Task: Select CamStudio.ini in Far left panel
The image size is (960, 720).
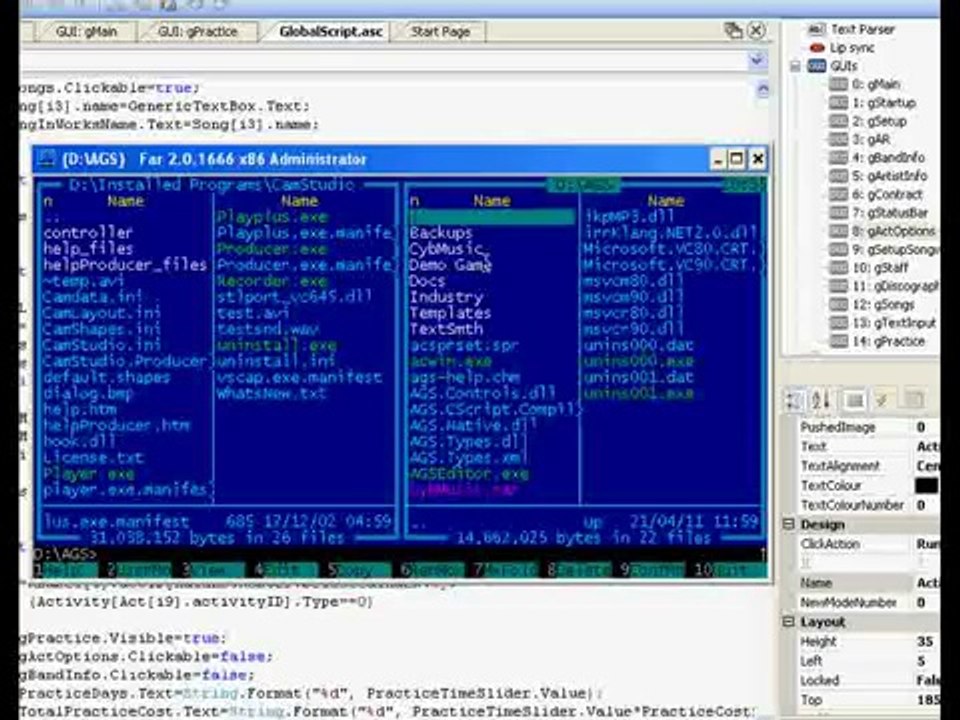Action: [102, 345]
